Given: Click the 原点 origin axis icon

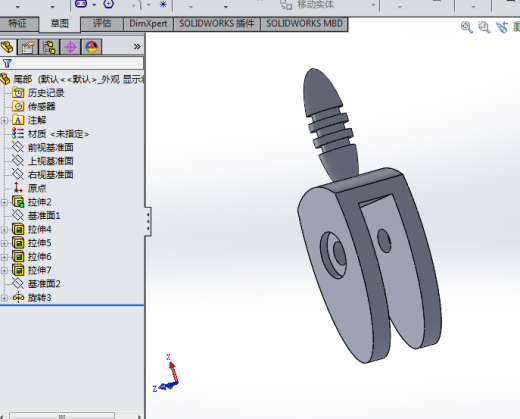Looking at the screenshot, I should click(18, 188).
